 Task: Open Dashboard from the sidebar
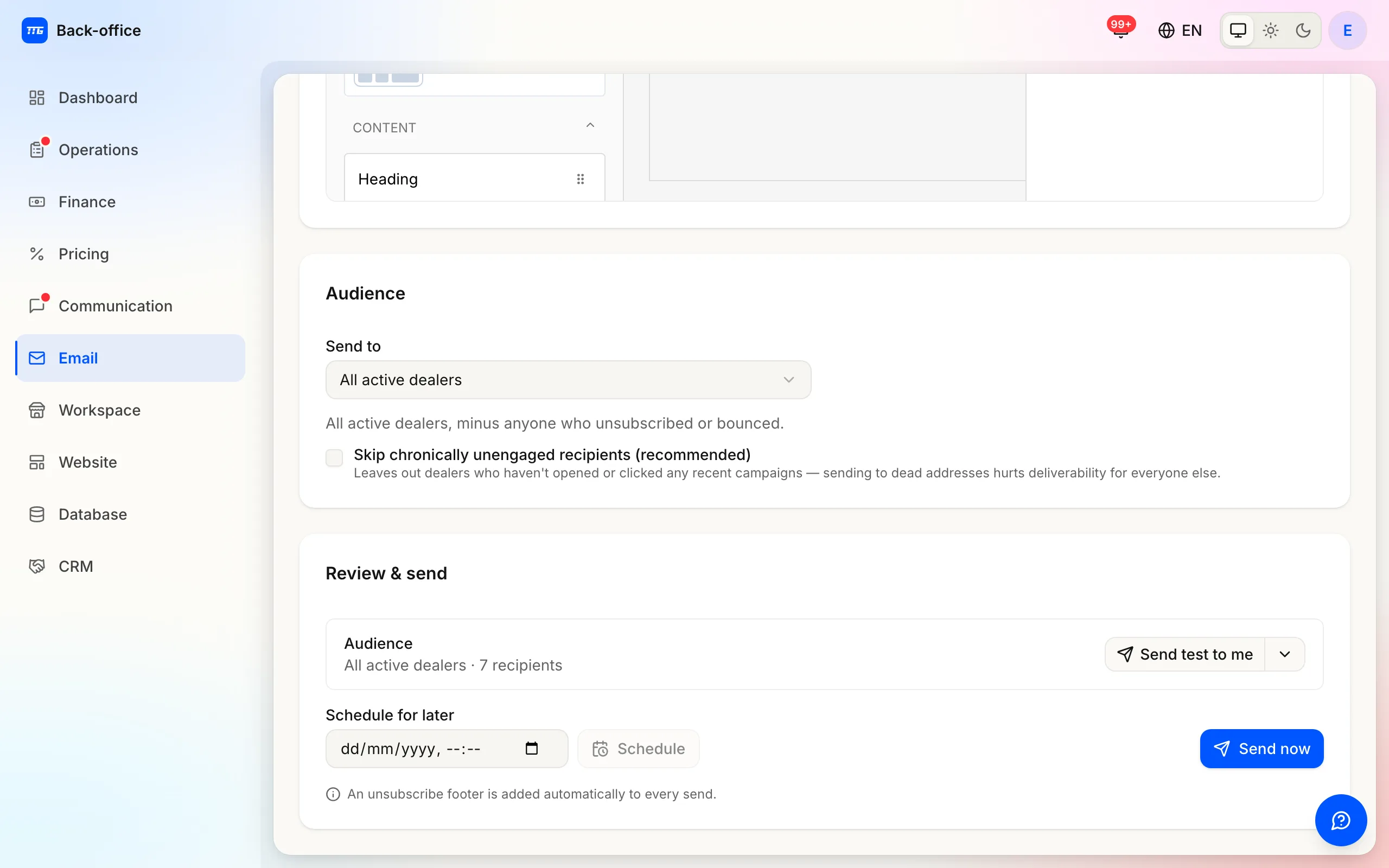click(130, 98)
